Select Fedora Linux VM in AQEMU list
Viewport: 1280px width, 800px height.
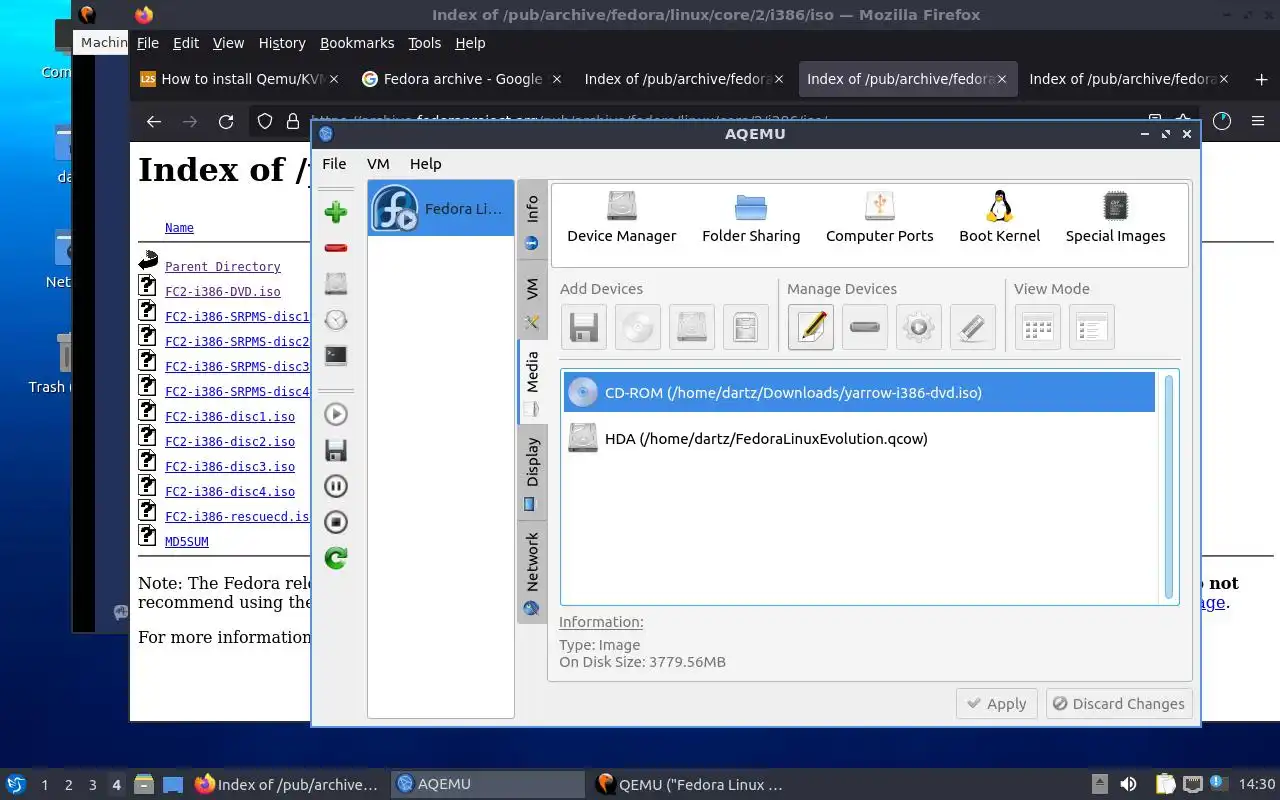click(x=441, y=208)
